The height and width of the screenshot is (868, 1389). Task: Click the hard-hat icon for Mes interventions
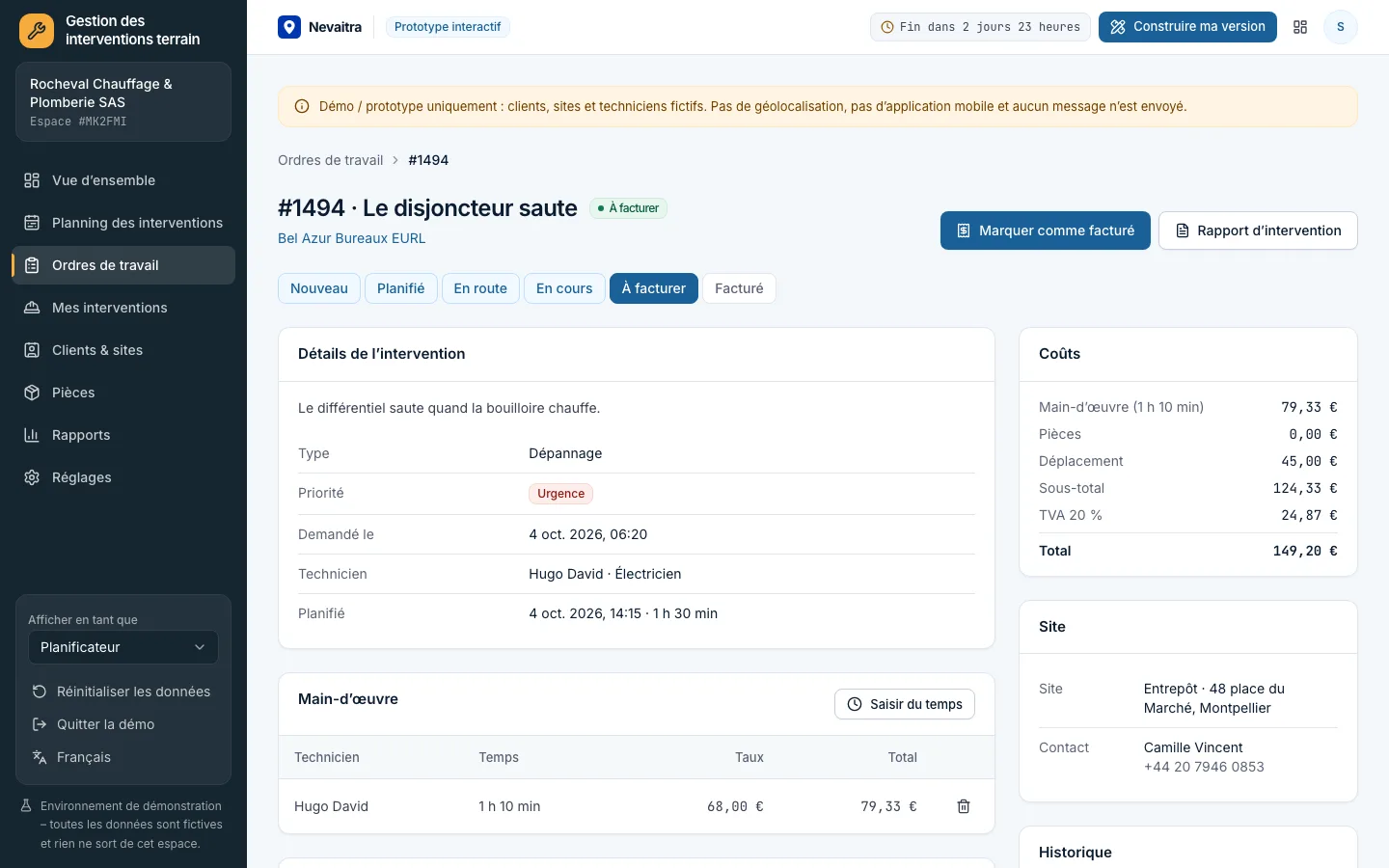[x=32, y=308]
